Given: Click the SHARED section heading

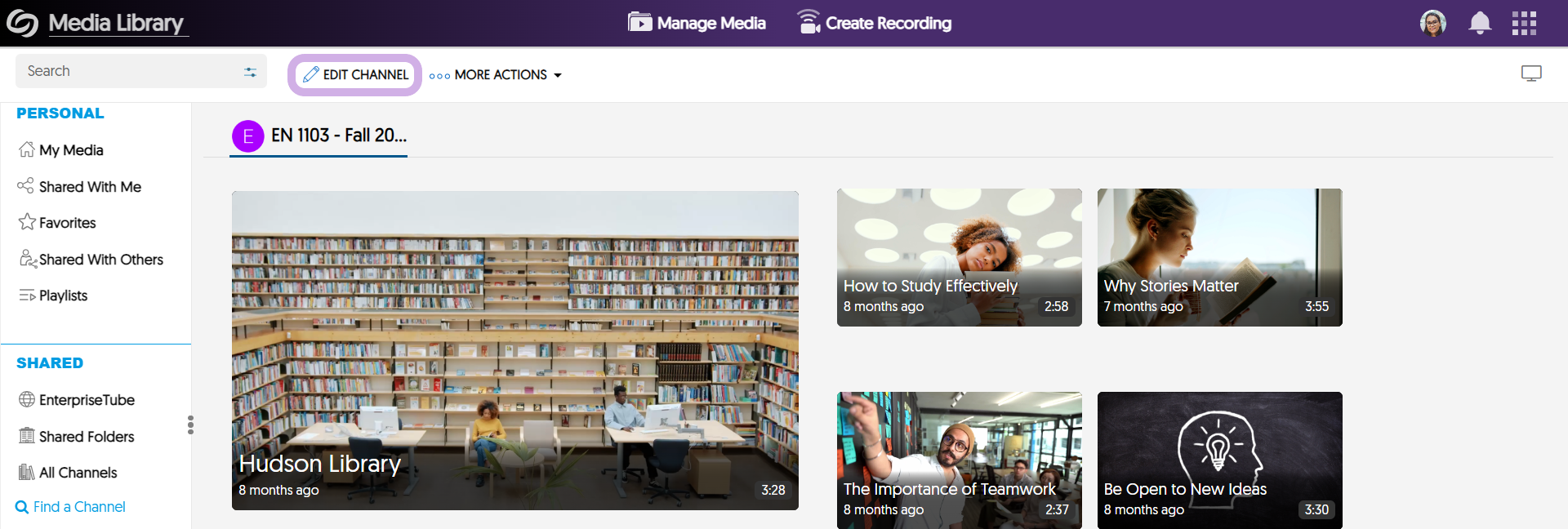Looking at the screenshot, I should coord(50,363).
